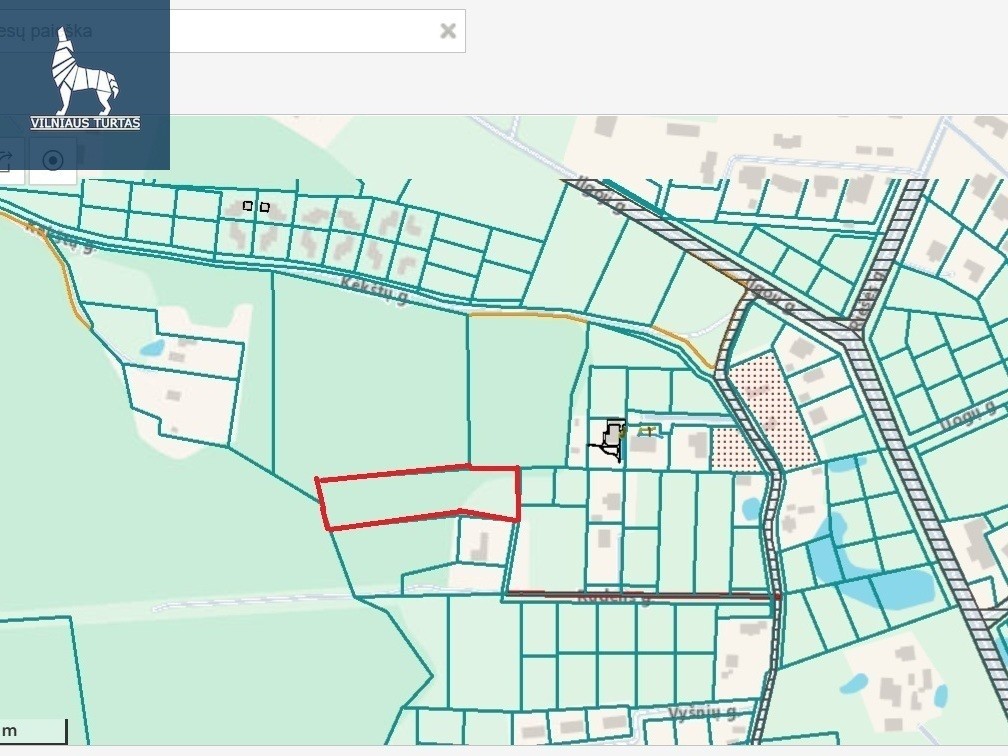Select the dark brown street line segment
The height and width of the screenshot is (756, 1008).
coord(640,594)
